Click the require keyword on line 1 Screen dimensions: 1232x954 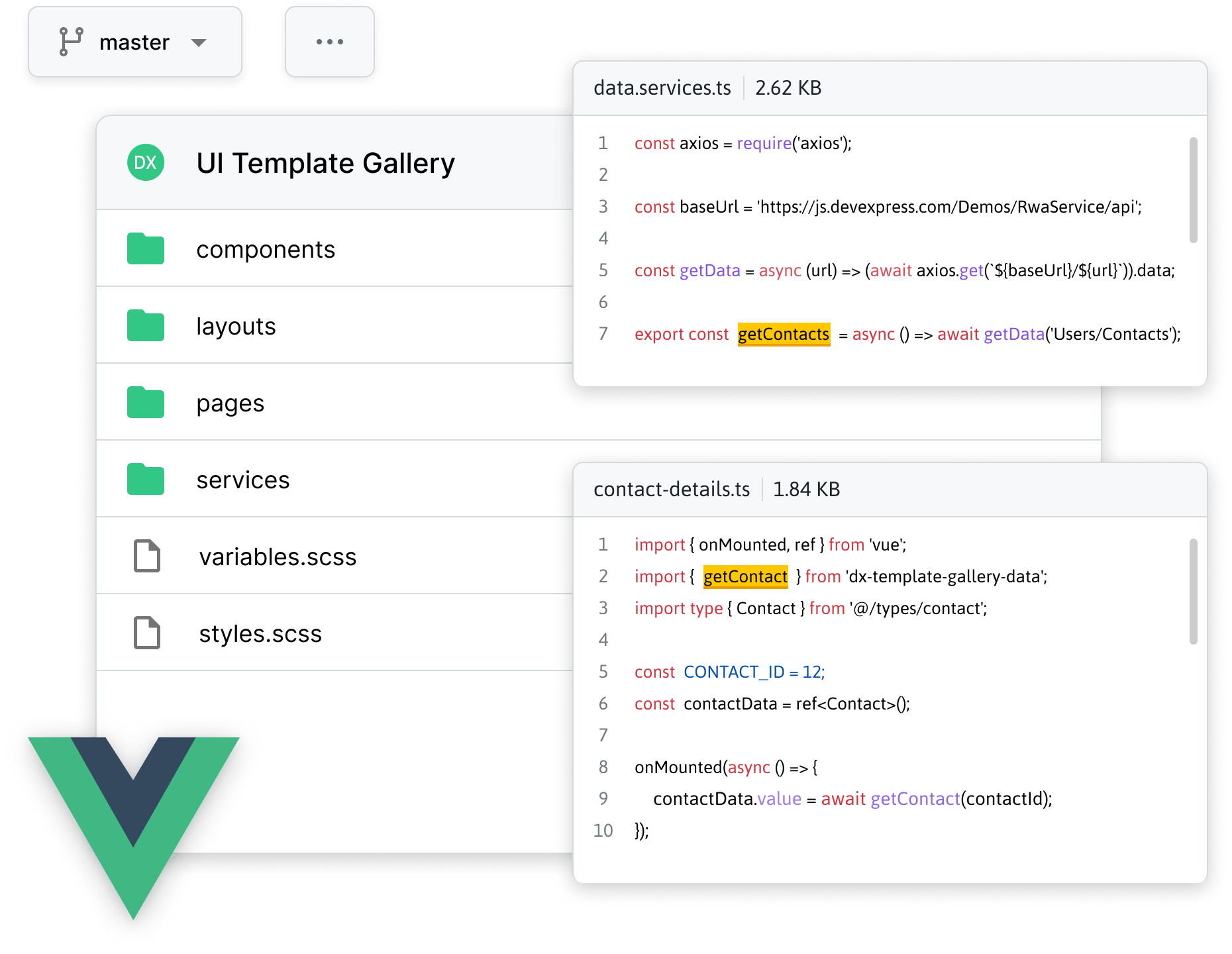pyautogui.click(x=764, y=144)
